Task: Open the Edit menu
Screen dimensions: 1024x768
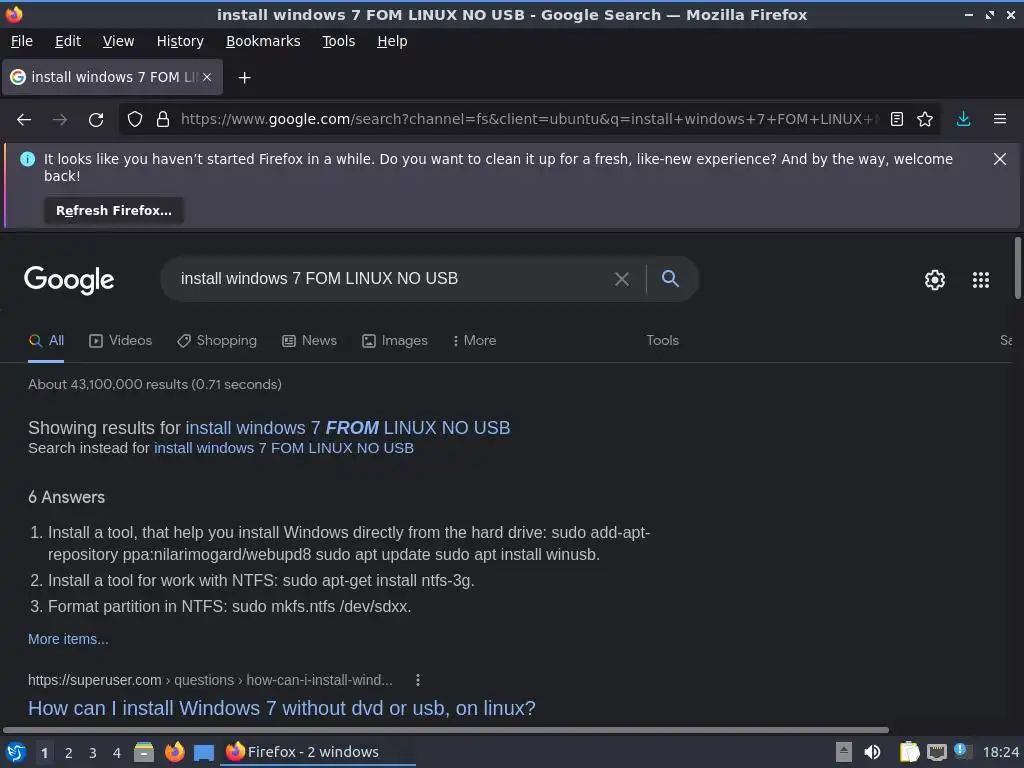Action: coord(68,41)
